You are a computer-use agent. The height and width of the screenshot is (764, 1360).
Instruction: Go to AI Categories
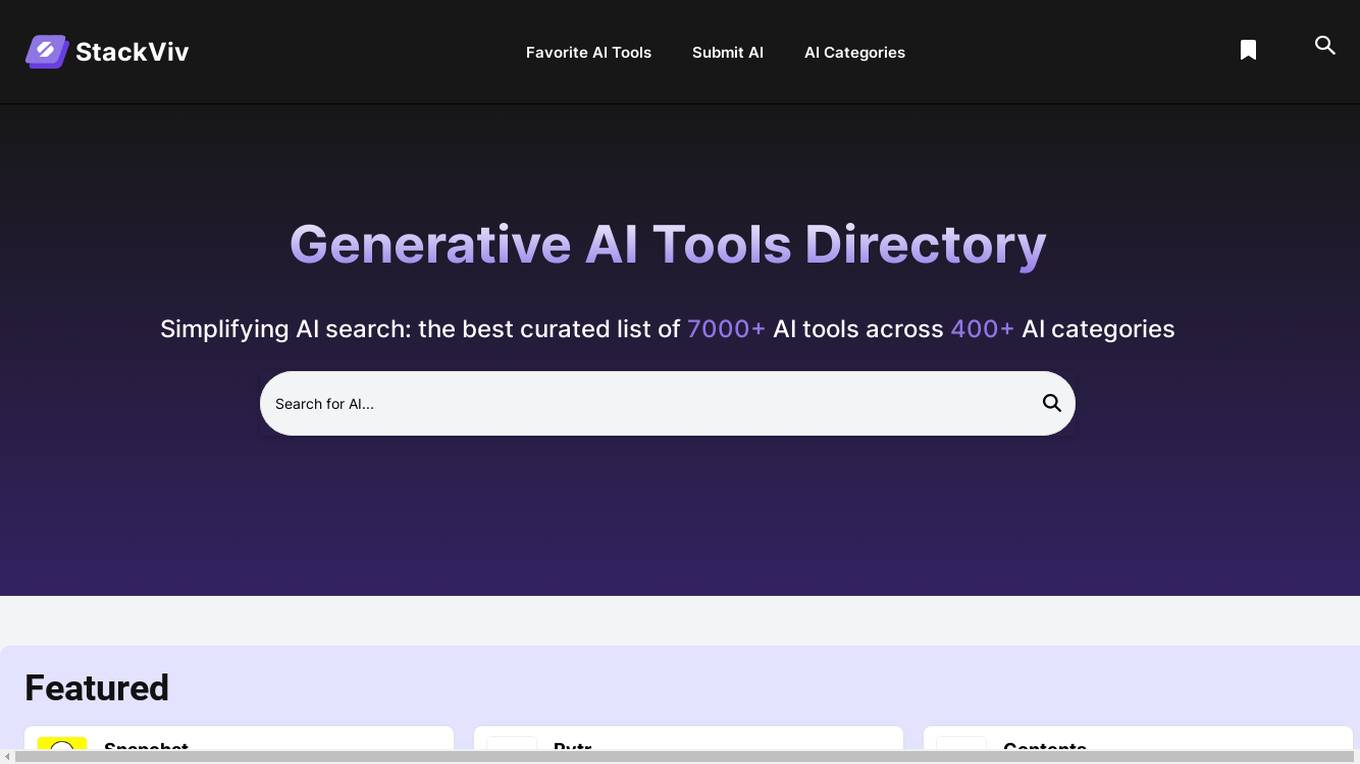[x=855, y=52]
